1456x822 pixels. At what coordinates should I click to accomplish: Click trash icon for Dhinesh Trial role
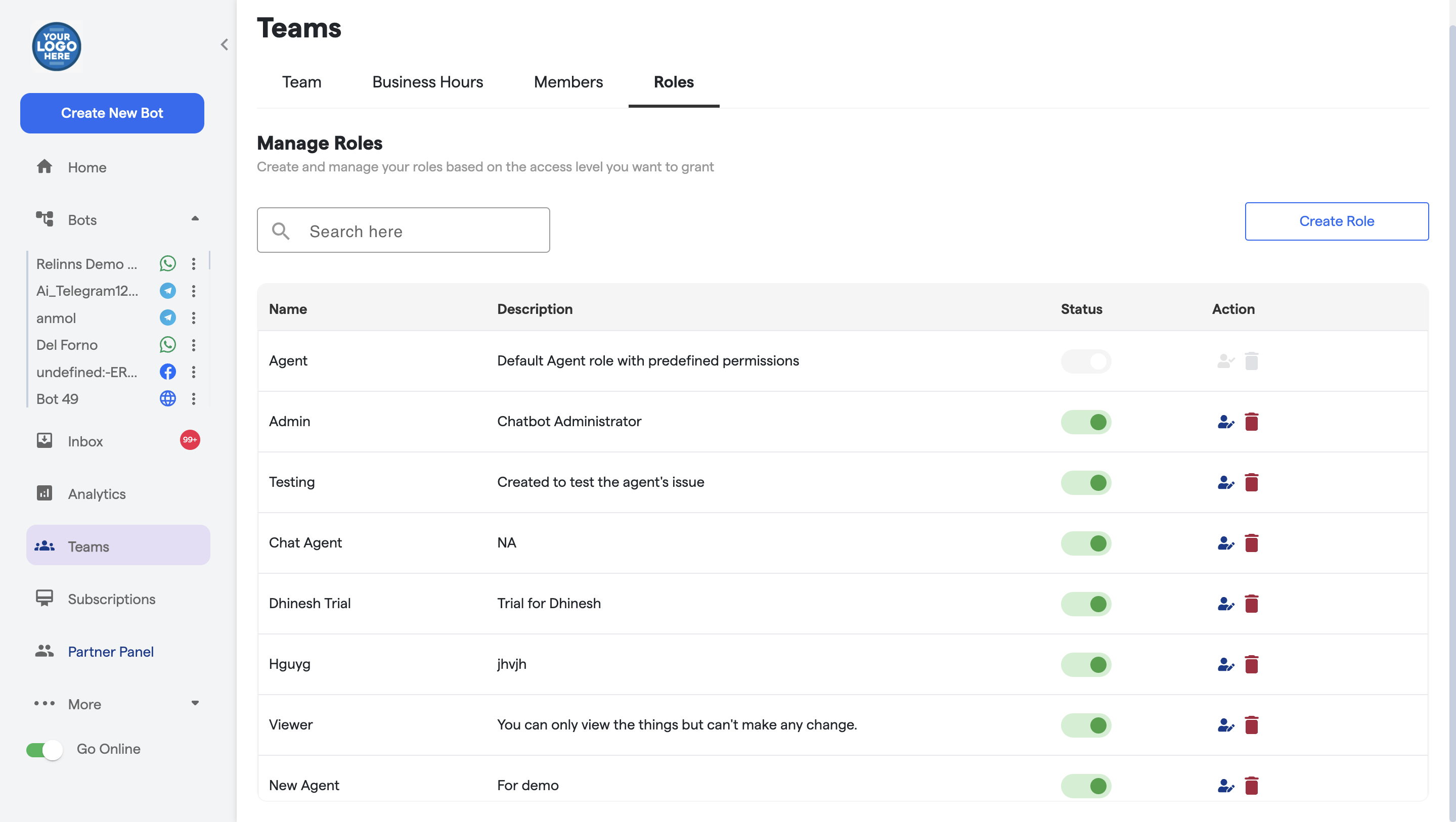[1251, 604]
